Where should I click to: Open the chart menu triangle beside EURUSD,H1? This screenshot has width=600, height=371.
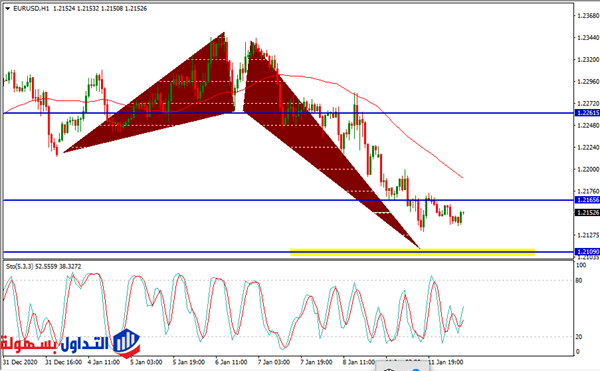click(8, 8)
